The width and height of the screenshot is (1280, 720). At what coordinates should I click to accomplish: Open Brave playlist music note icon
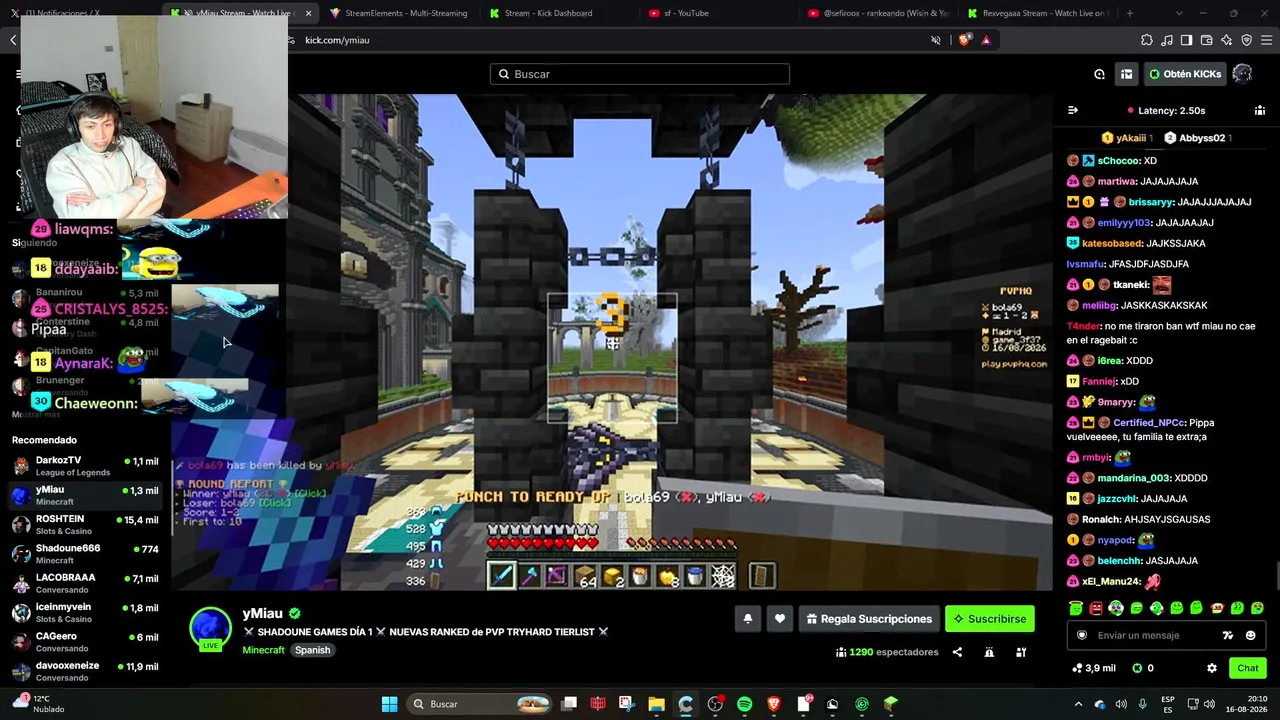(1167, 40)
